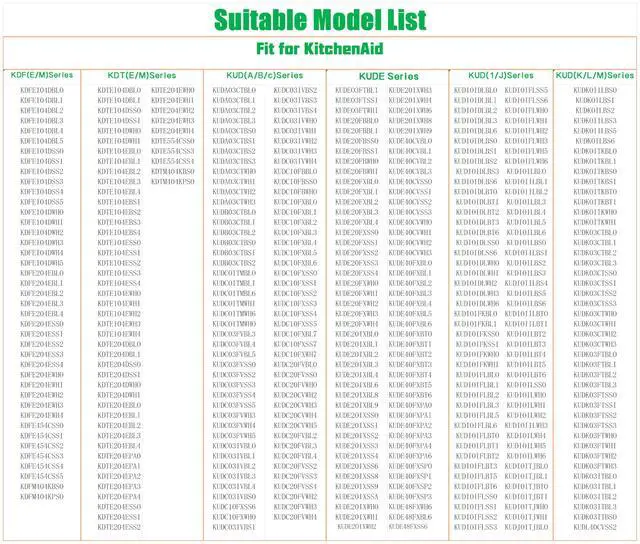Click model number KDTE204EPA4

click(119, 497)
